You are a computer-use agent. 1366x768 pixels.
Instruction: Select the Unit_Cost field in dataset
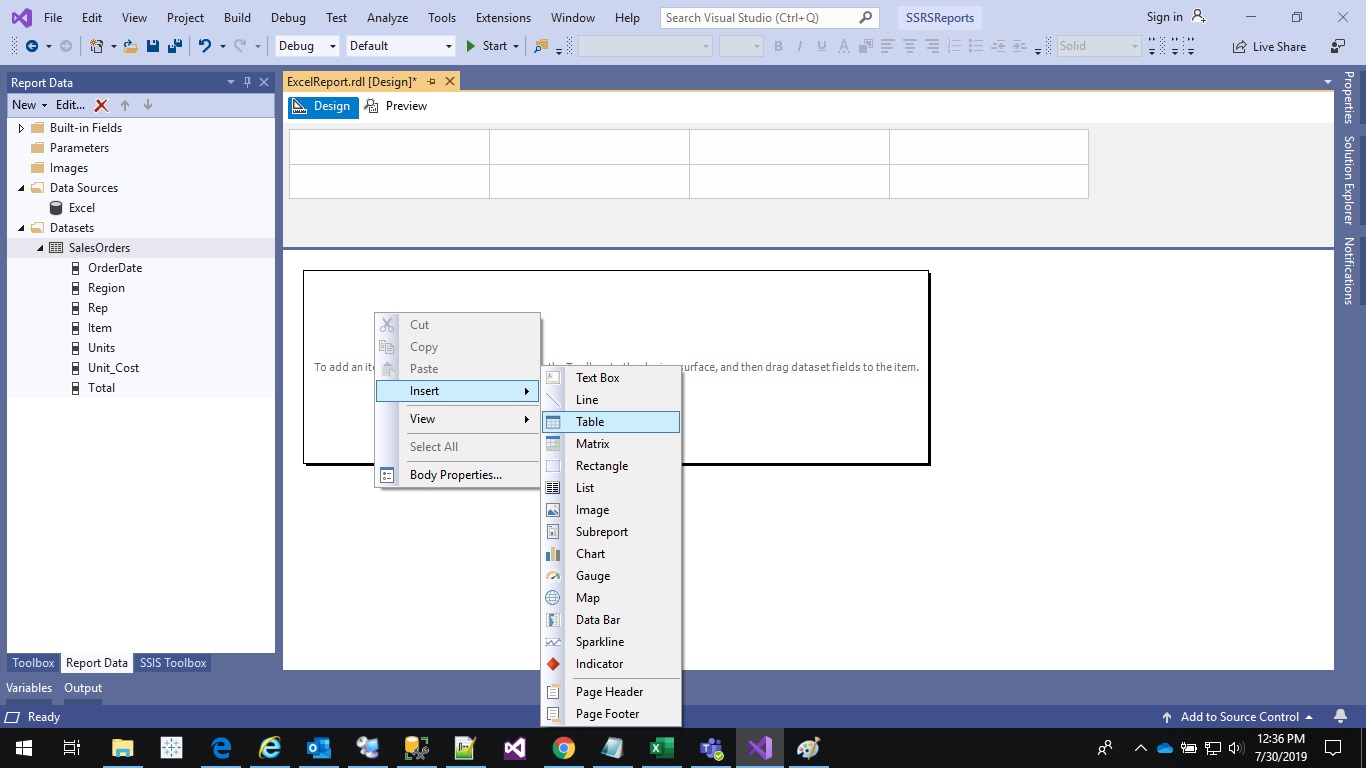[113, 368]
